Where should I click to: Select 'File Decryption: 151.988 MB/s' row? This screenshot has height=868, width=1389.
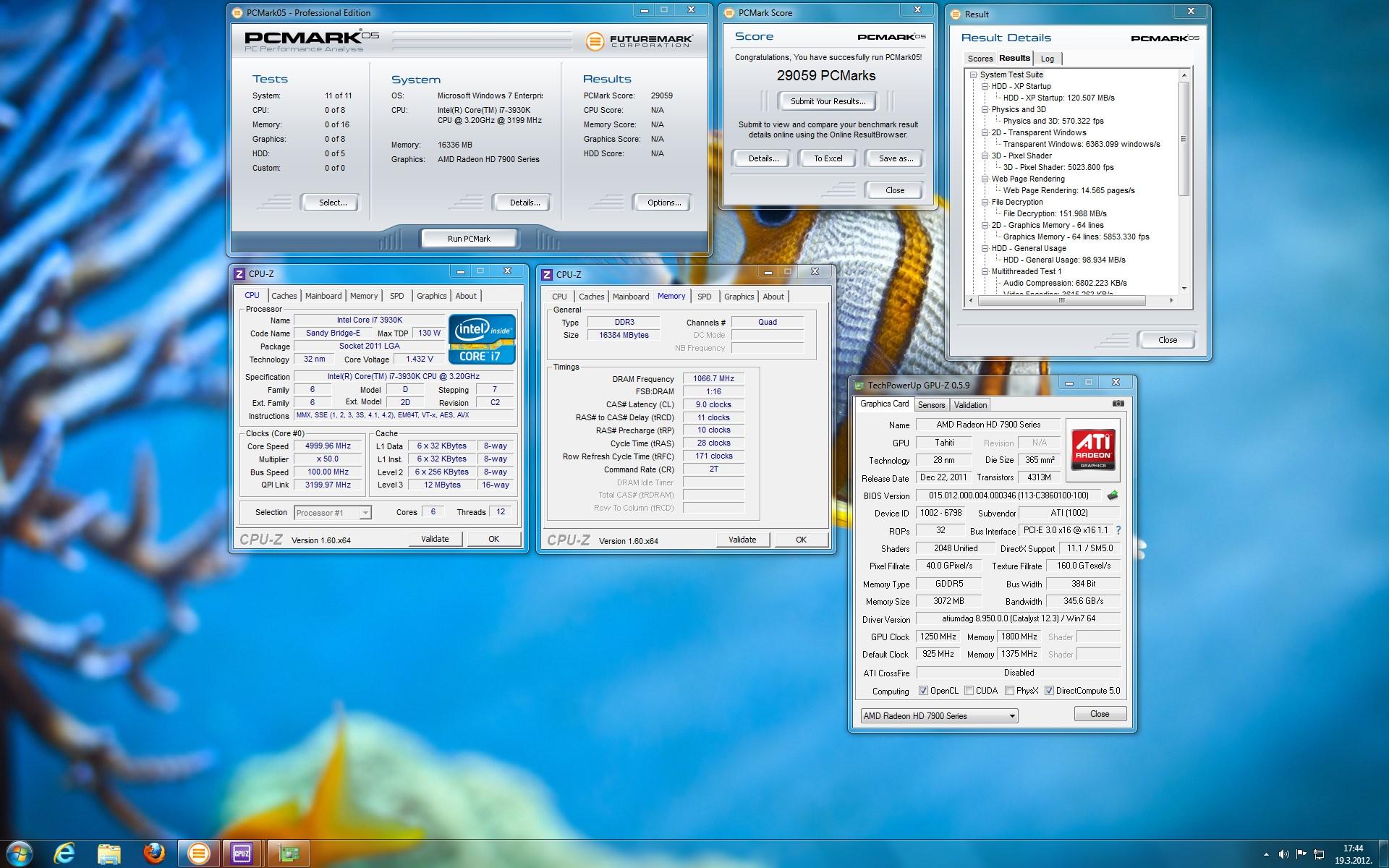pyautogui.click(x=1055, y=213)
